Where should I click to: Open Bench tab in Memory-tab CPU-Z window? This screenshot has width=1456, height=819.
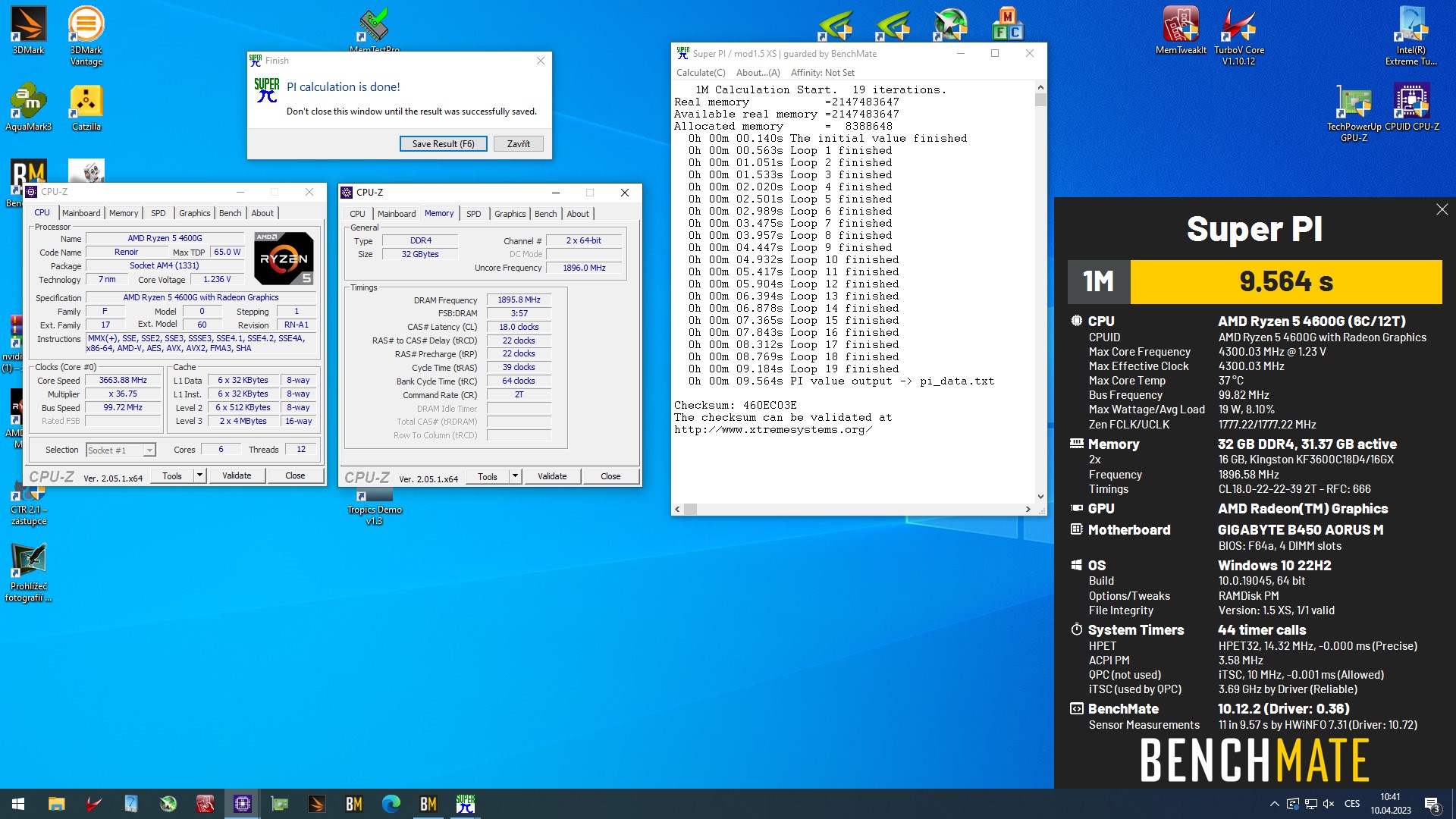tap(545, 214)
